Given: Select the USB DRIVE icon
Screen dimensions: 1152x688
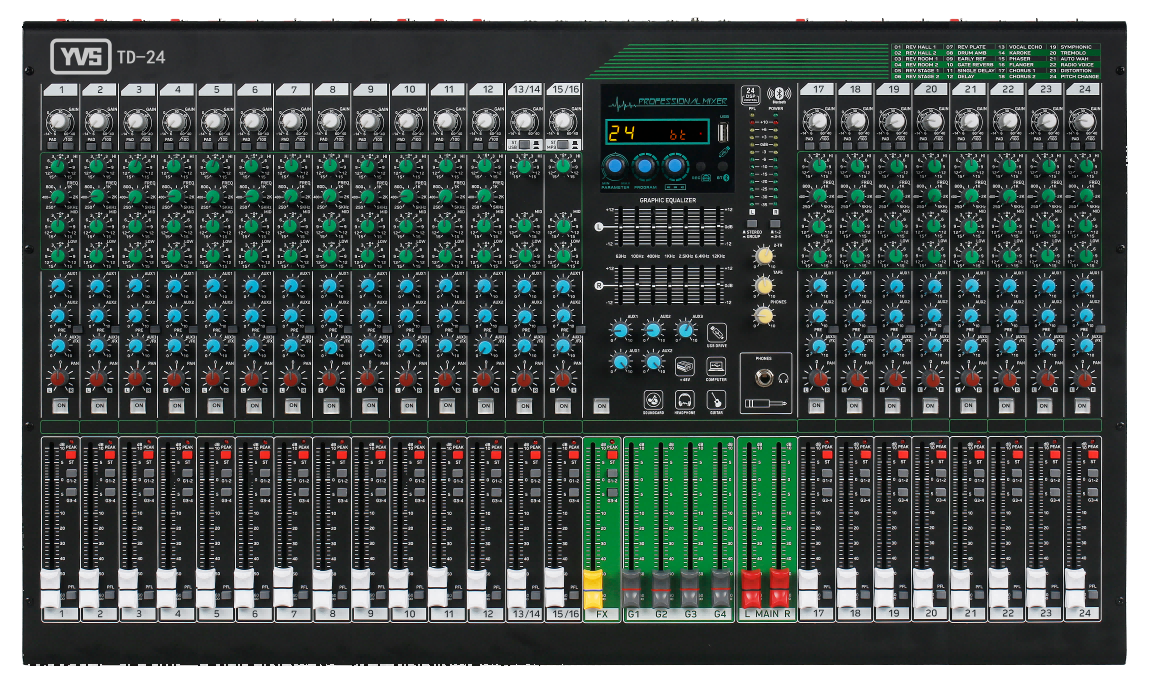Looking at the screenshot, I should 717,333.
